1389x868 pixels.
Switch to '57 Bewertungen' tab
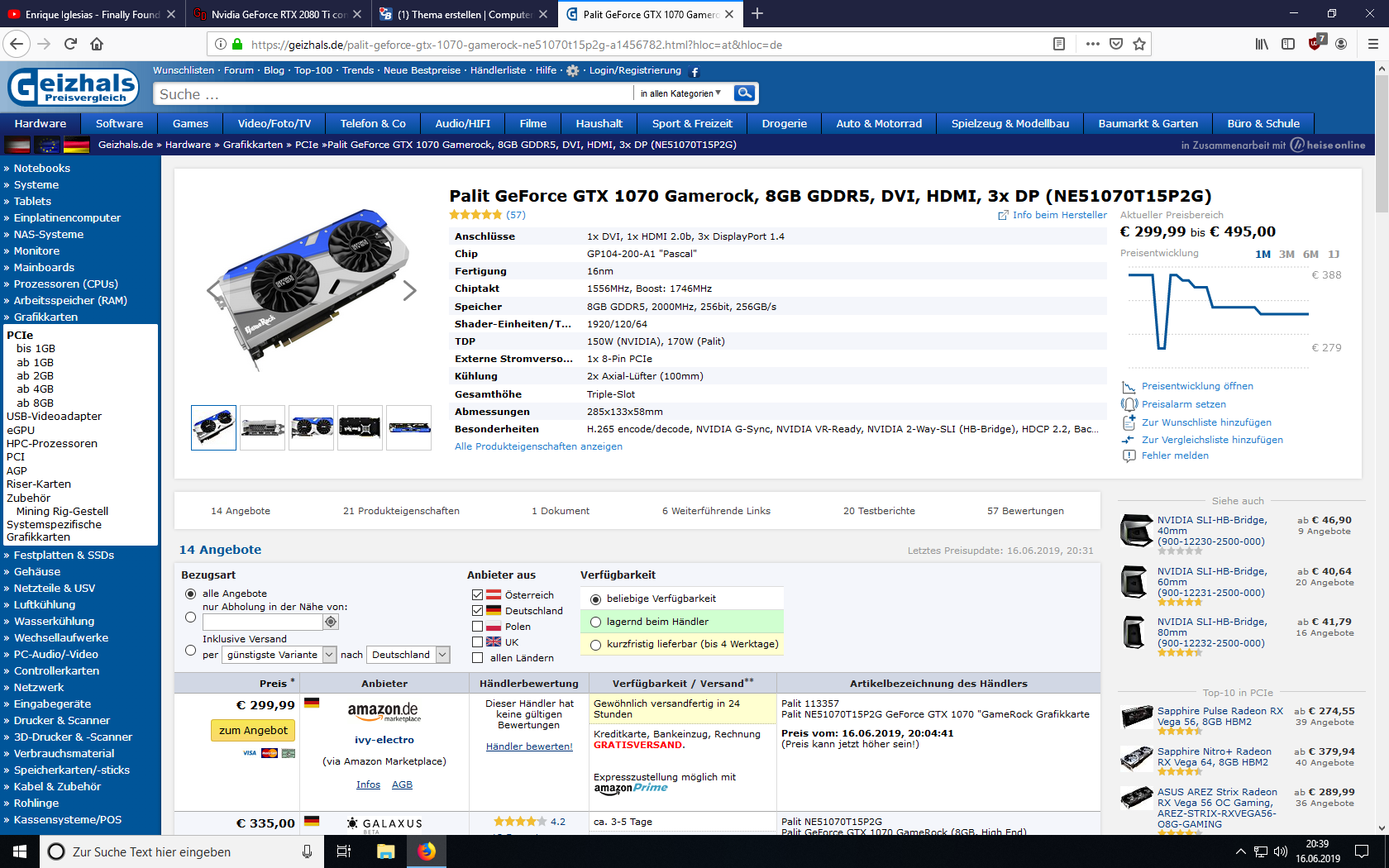1025,511
